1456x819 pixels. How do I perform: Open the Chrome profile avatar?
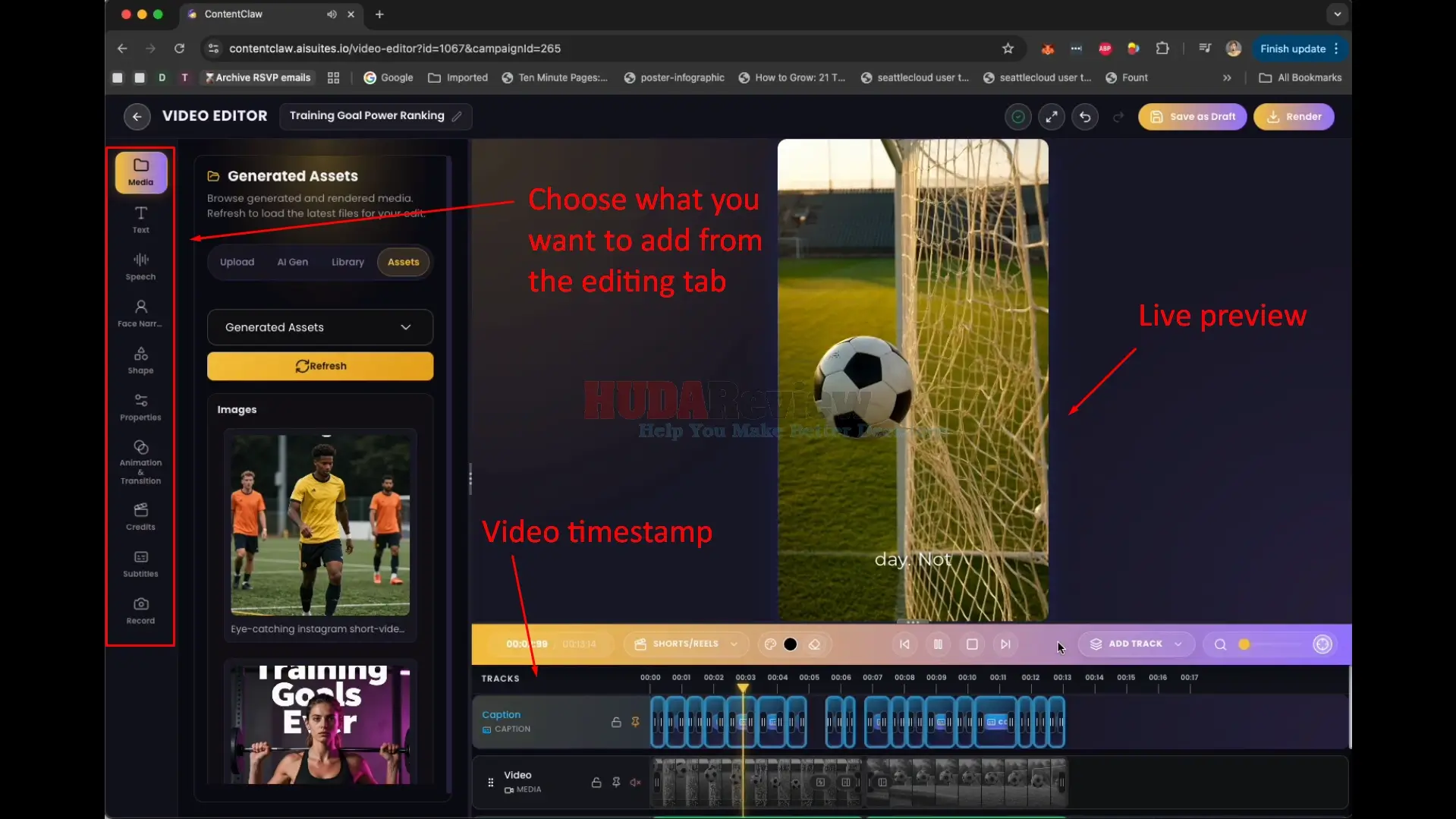(x=1234, y=49)
